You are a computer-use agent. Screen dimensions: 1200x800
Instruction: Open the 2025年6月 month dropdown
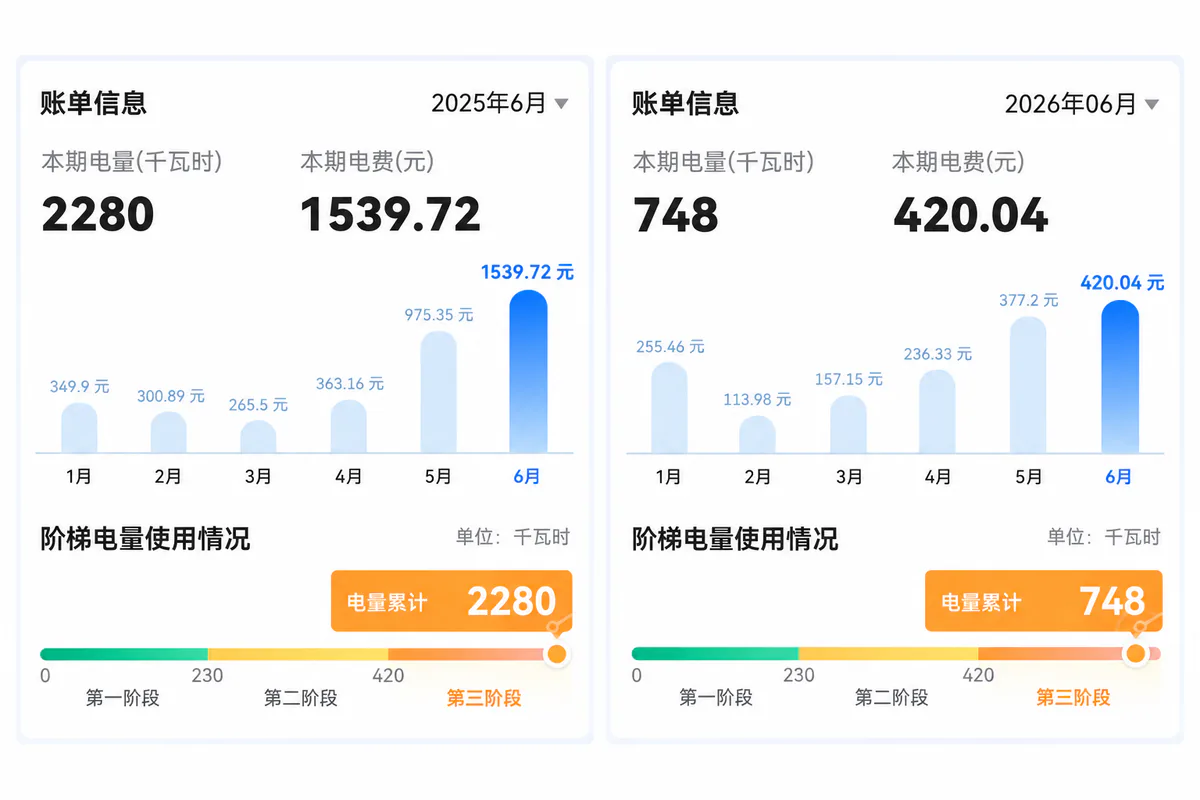(x=499, y=103)
